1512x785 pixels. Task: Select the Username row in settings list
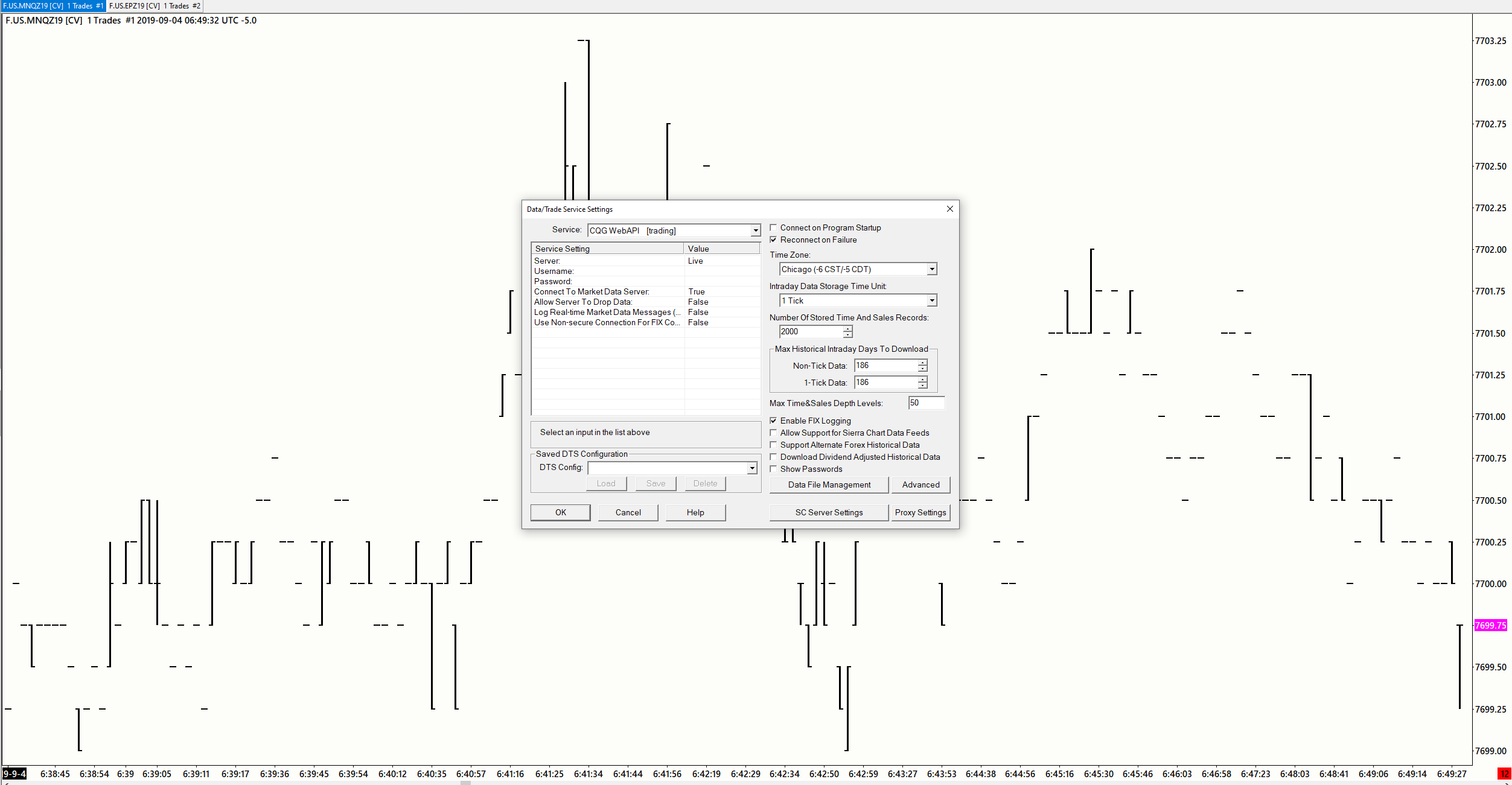pos(607,271)
